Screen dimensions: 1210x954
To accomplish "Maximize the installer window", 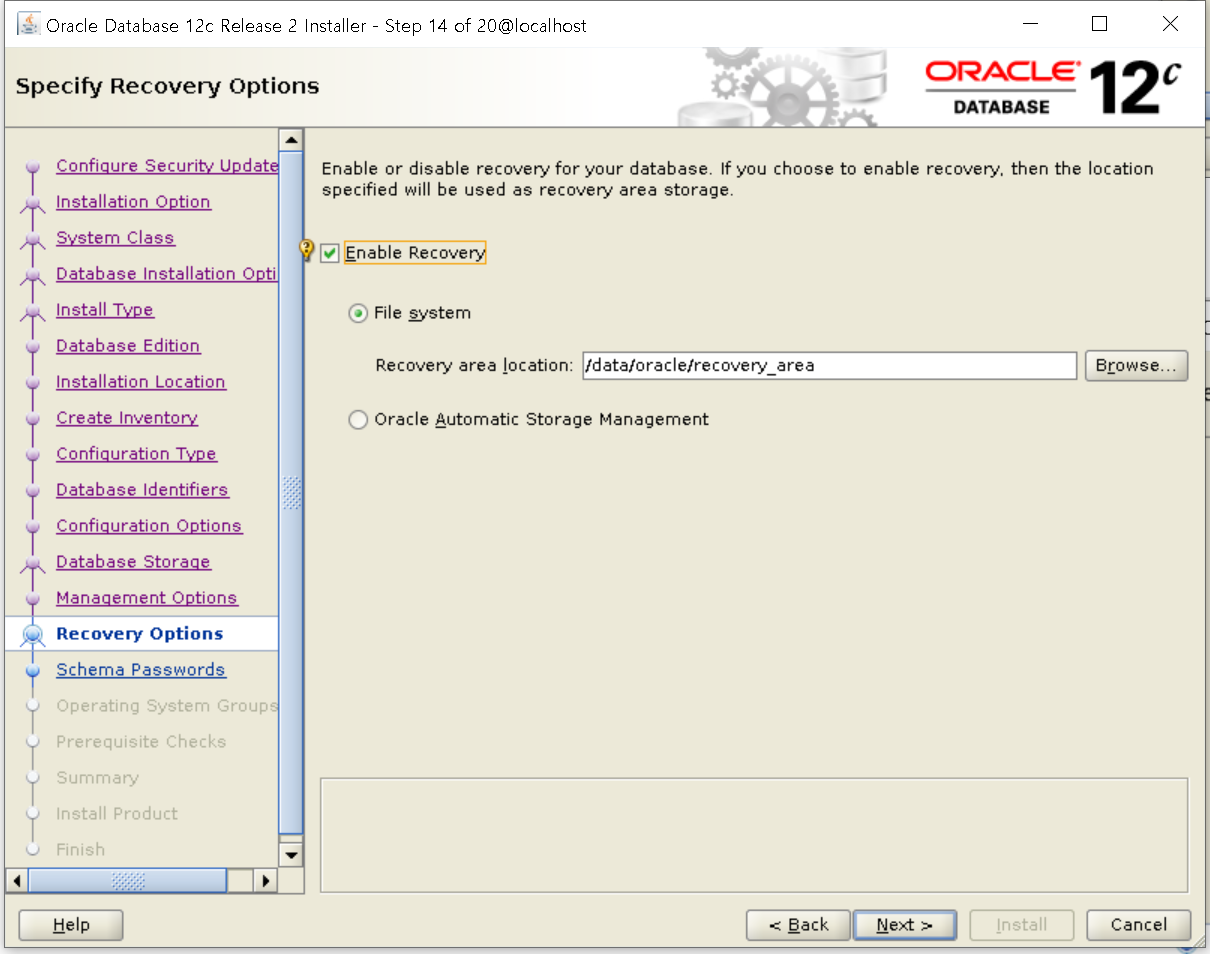I will pyautogui.click(x=1100, y=24).
